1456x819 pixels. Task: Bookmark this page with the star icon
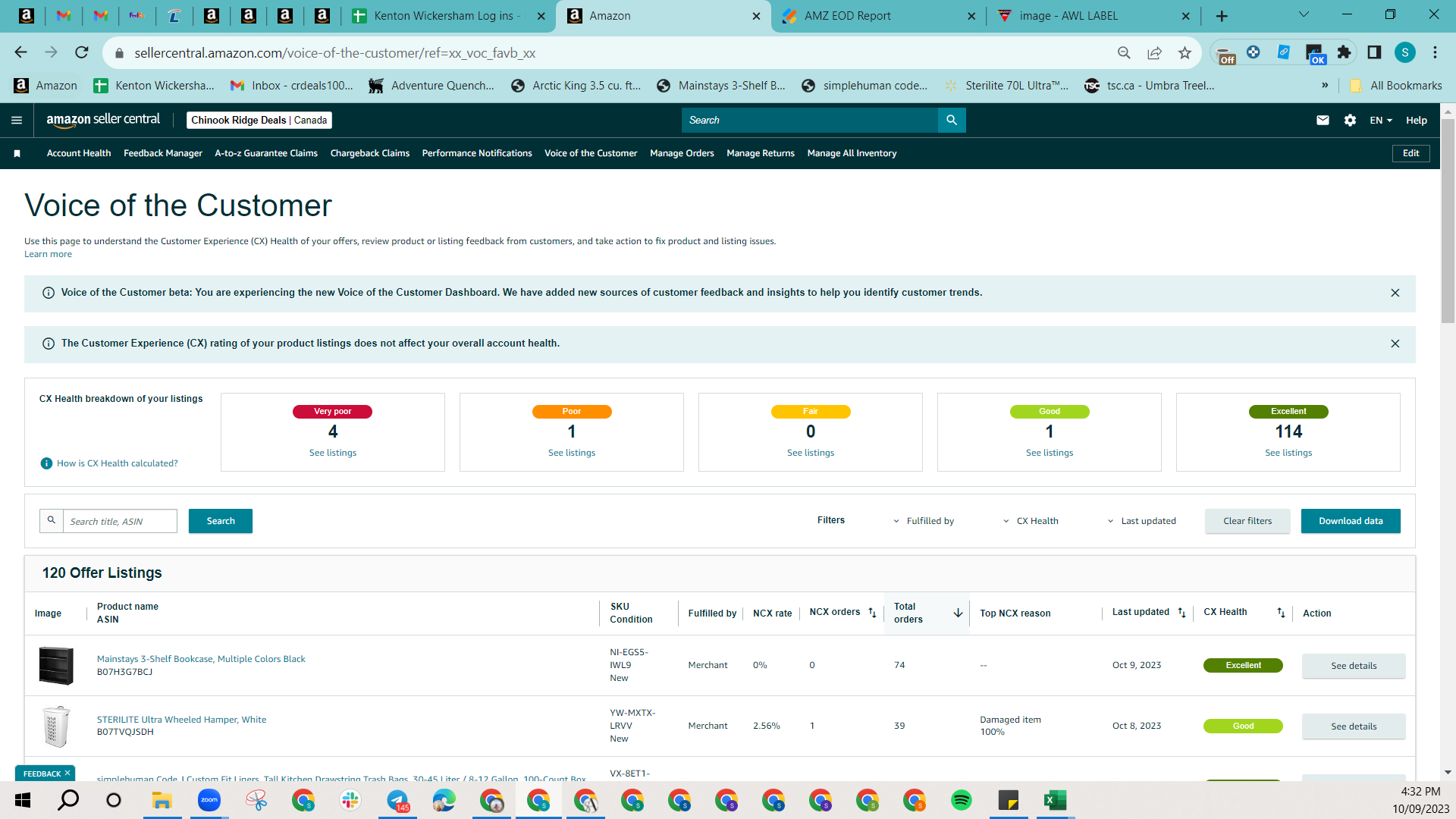1185,52
